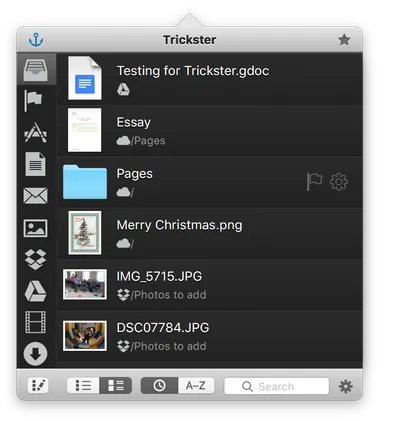404x421 pixels.
Task: Click the IMG_5715.JPG photo thumbnail
Action: (85, 284)
